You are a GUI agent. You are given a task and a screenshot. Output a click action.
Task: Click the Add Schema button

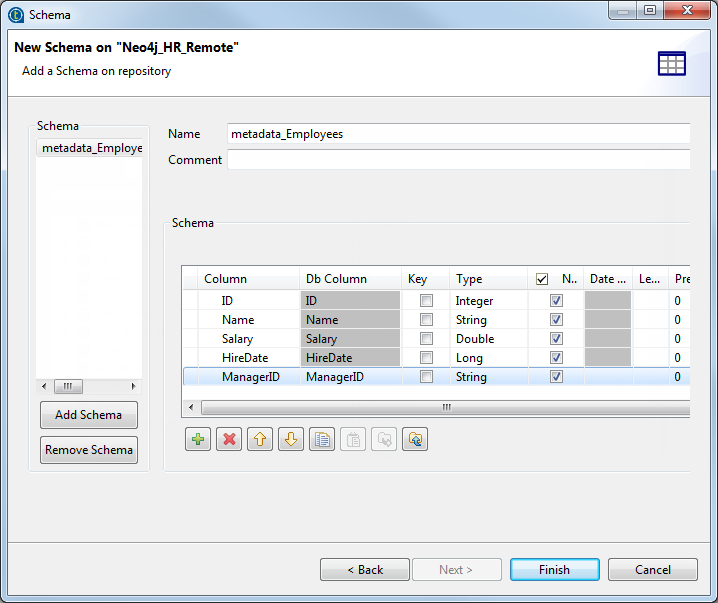89,415
